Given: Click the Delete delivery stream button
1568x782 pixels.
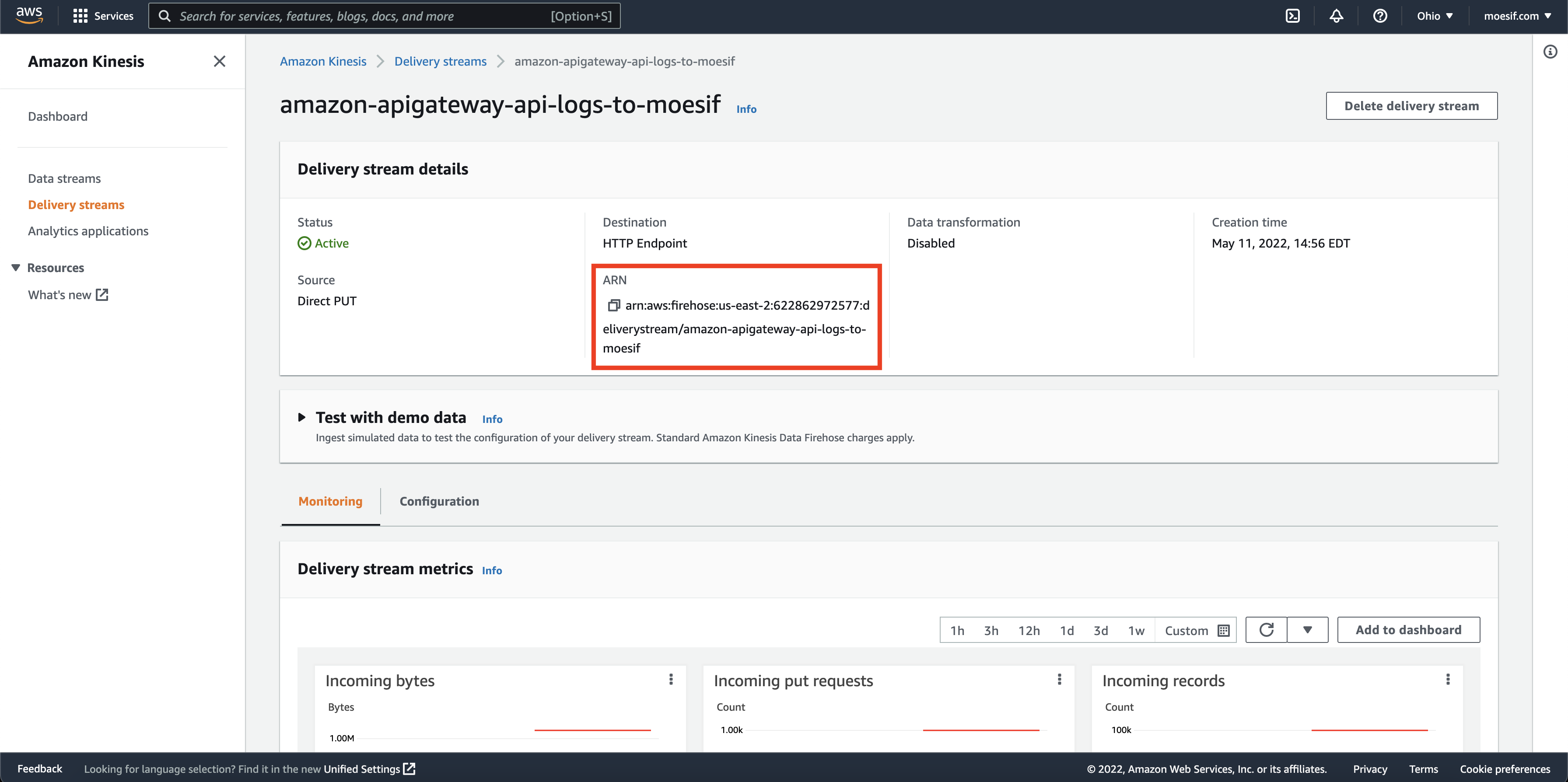Looking at the screenshot, I should click(1411, 106).
